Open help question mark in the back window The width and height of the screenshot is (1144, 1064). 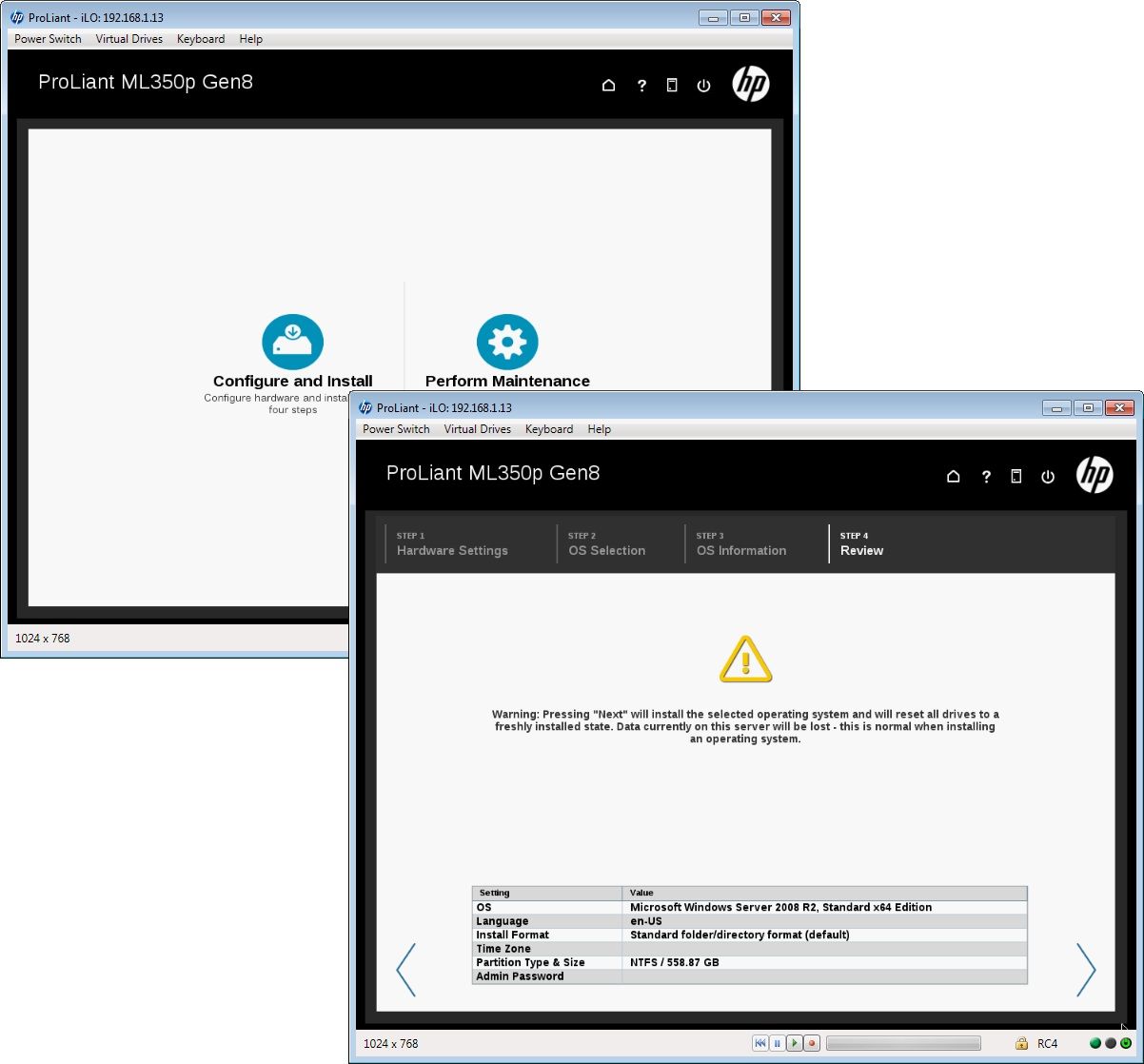(x=641, y=86)
